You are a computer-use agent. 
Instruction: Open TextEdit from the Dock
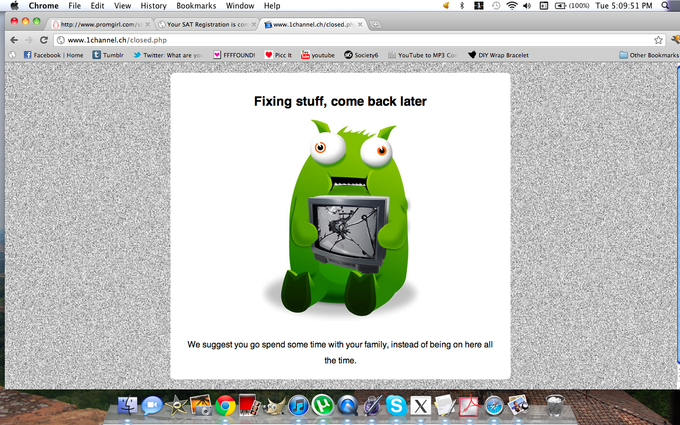(x=444, y=405)
